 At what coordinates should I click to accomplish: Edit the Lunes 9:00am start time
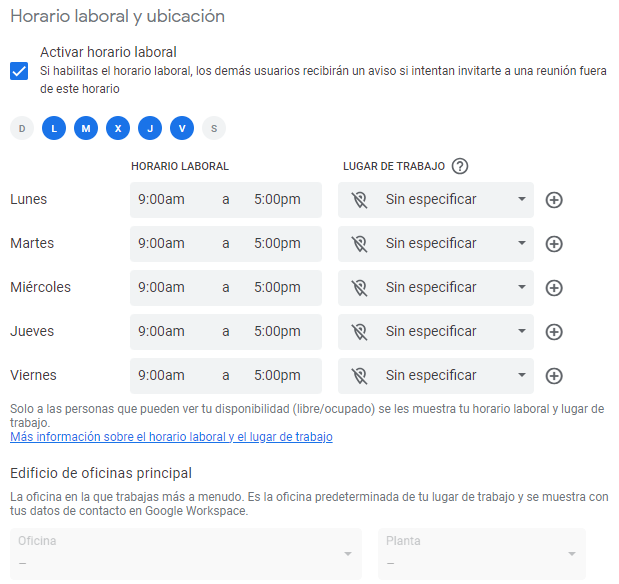coord(162,200)
